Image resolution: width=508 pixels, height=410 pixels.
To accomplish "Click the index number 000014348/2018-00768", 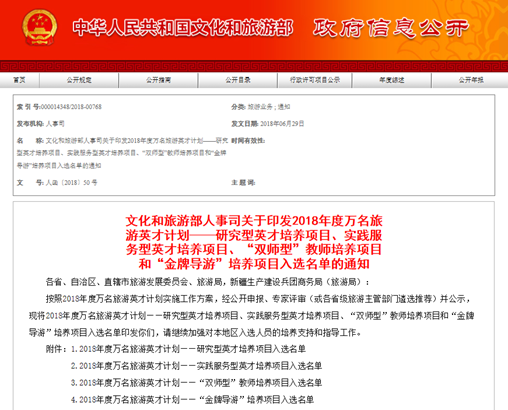I will pyautogui.click(x=71, y=107).
